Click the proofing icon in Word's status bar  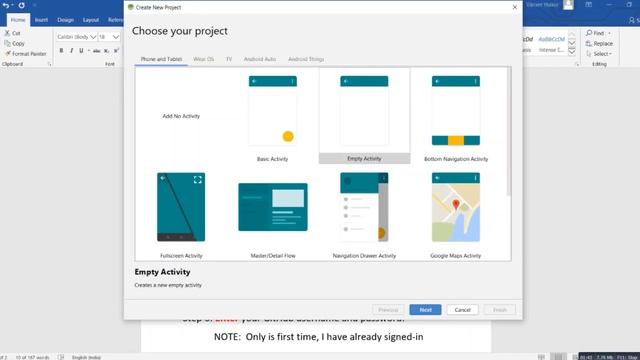click(x=61, y=357)
